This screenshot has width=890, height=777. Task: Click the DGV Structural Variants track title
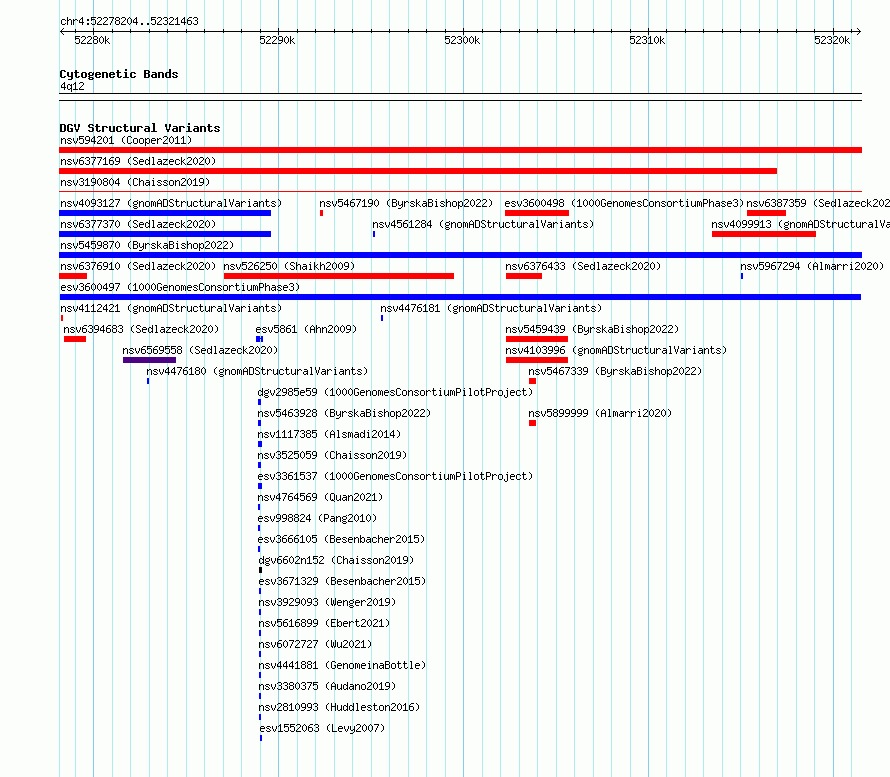click(140, 128)
